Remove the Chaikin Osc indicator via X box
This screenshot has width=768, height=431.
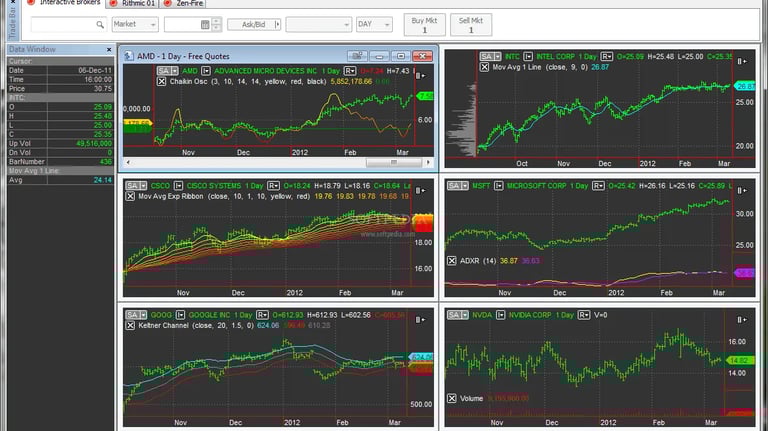coord(162,81)
